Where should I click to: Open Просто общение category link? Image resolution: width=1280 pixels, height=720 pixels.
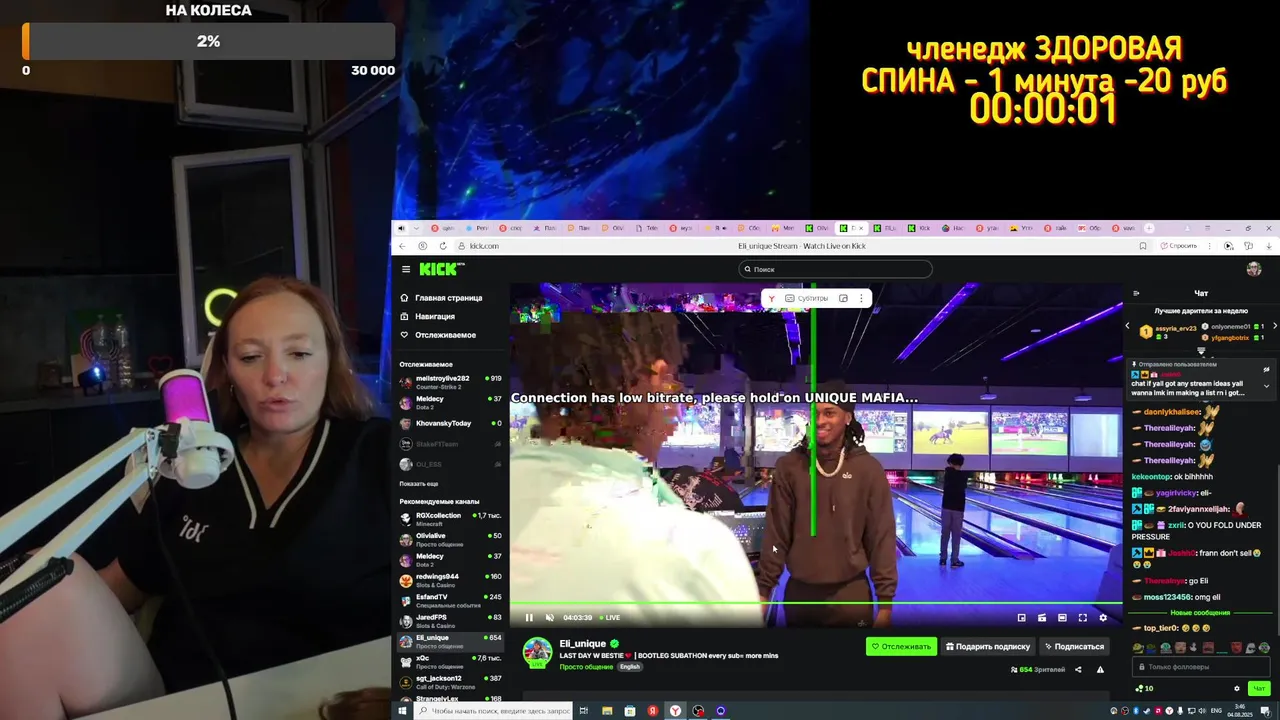click(585, 667)
